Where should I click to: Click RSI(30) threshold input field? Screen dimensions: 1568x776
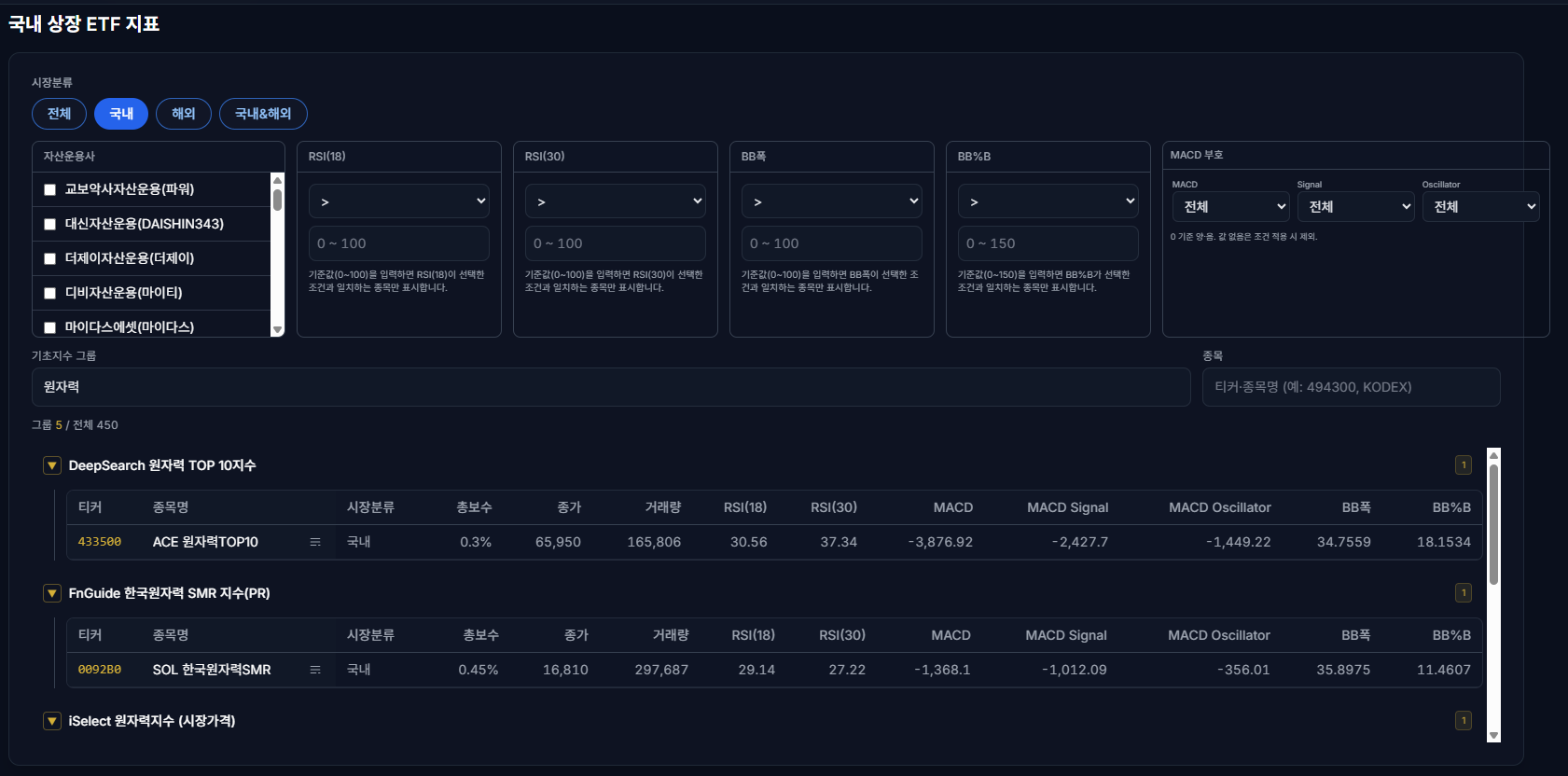coord(616,243)
